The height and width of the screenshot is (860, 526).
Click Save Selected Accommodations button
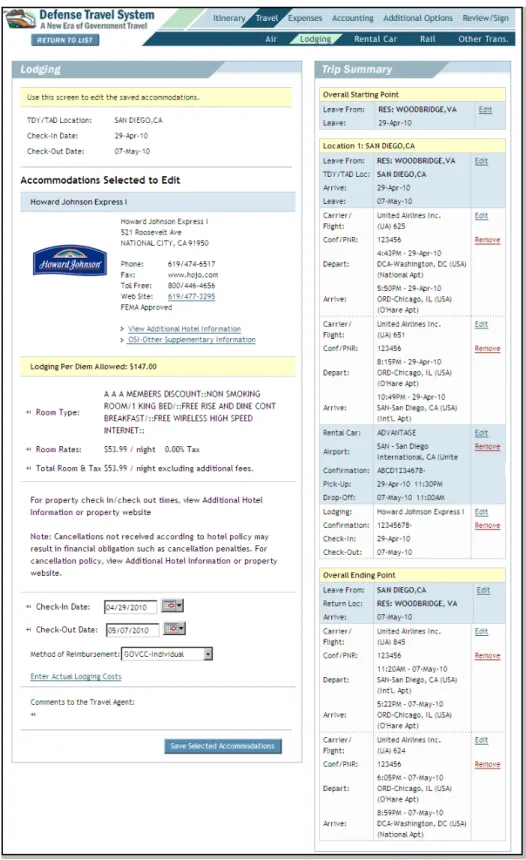click(x=223, y=746)
